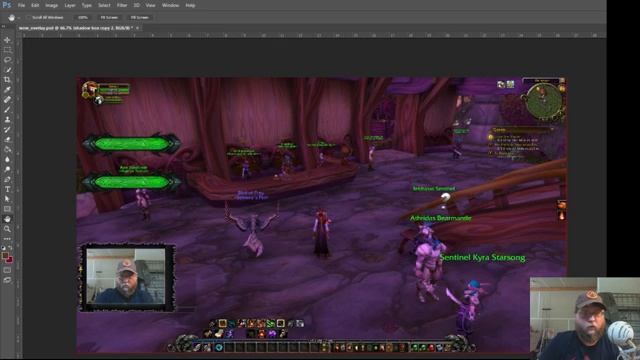Click the red background color swatch
Image resolution: width=640 pixels, height=360 pixels.
[x=10, y=260]
